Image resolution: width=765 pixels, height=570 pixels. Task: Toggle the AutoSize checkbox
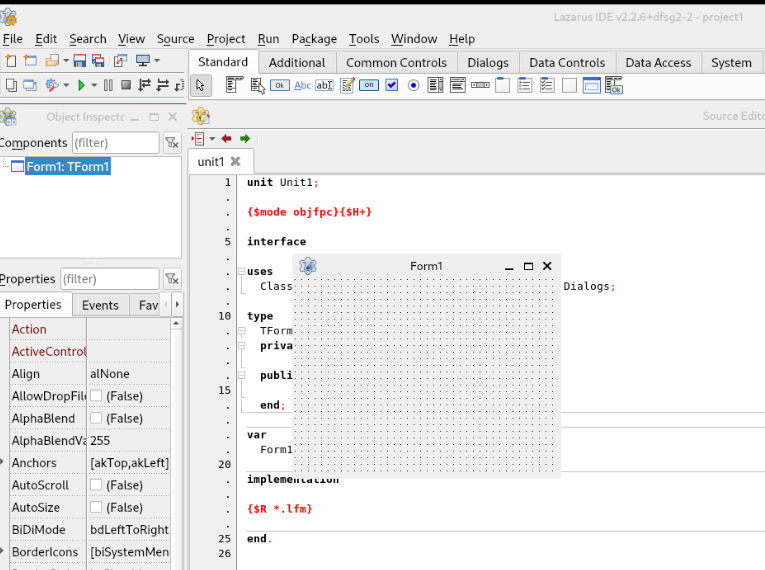(96, 508)
